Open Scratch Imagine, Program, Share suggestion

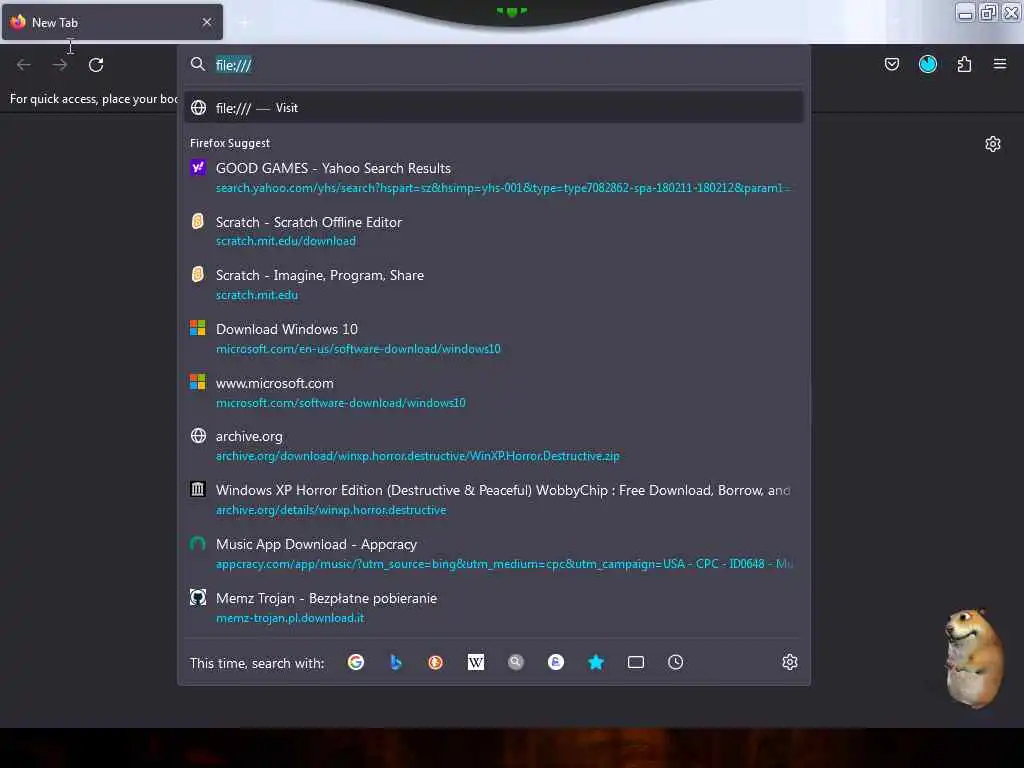(494, 285)
